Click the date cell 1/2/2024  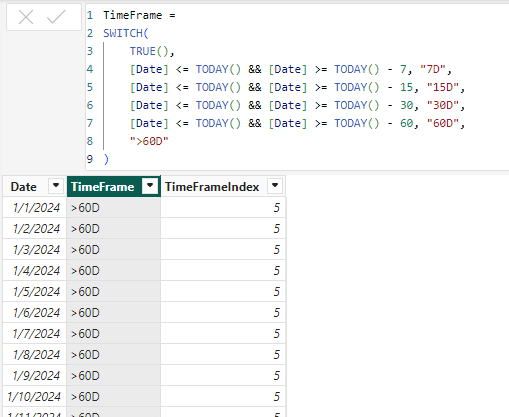(x=35, y=229)
